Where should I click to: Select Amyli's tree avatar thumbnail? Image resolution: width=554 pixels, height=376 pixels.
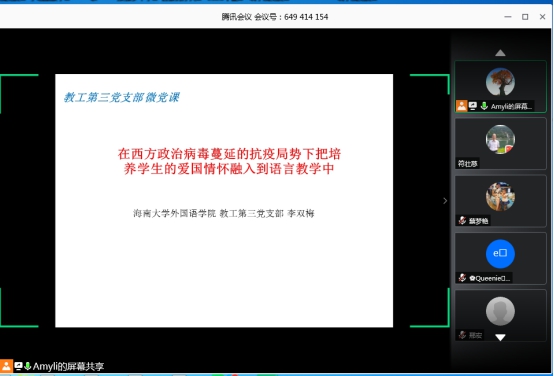click(500, 82)
